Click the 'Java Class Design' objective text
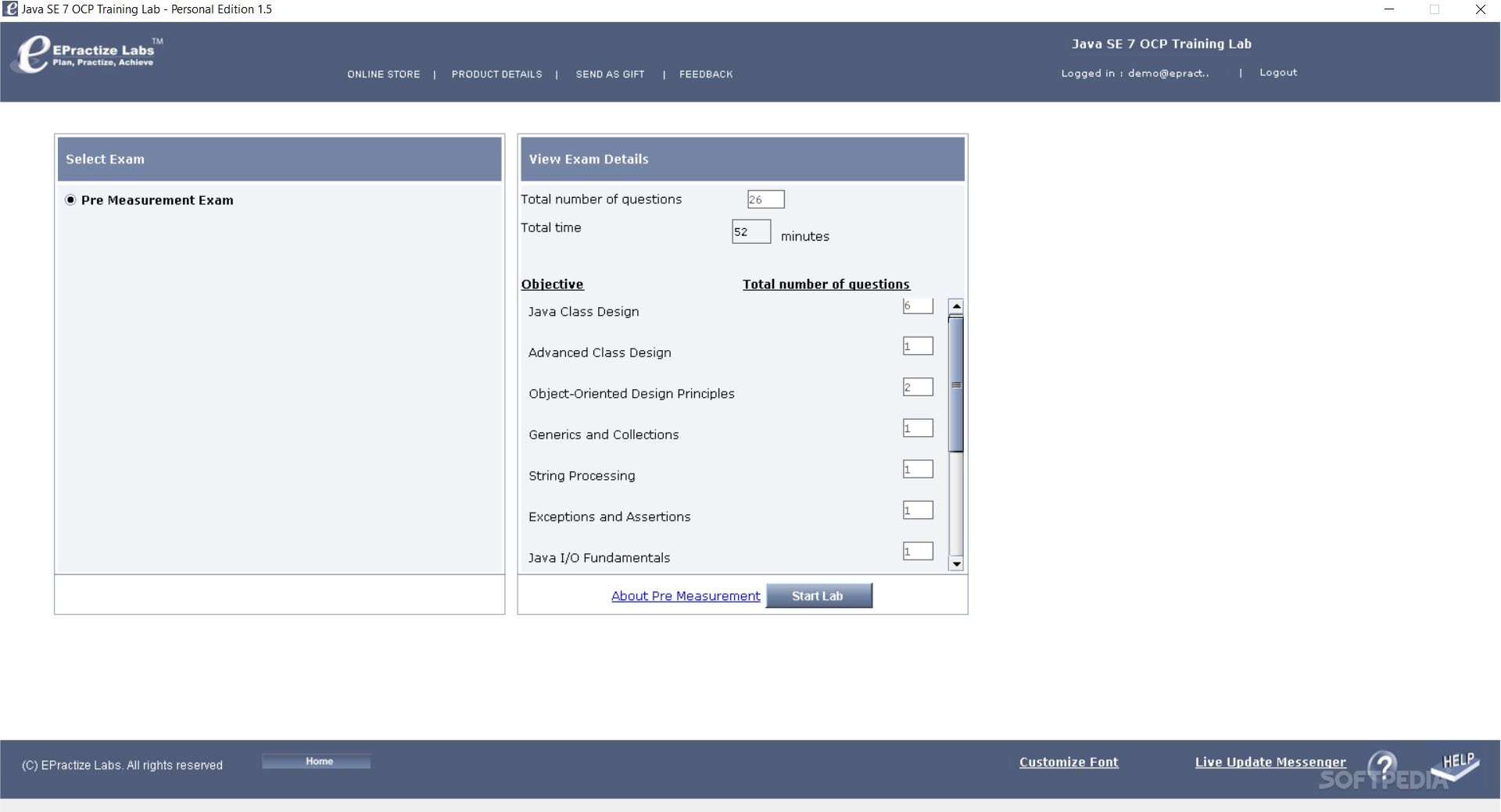Screen dimensions: 1501x812 pyautogui.click(x=583, y=312)
